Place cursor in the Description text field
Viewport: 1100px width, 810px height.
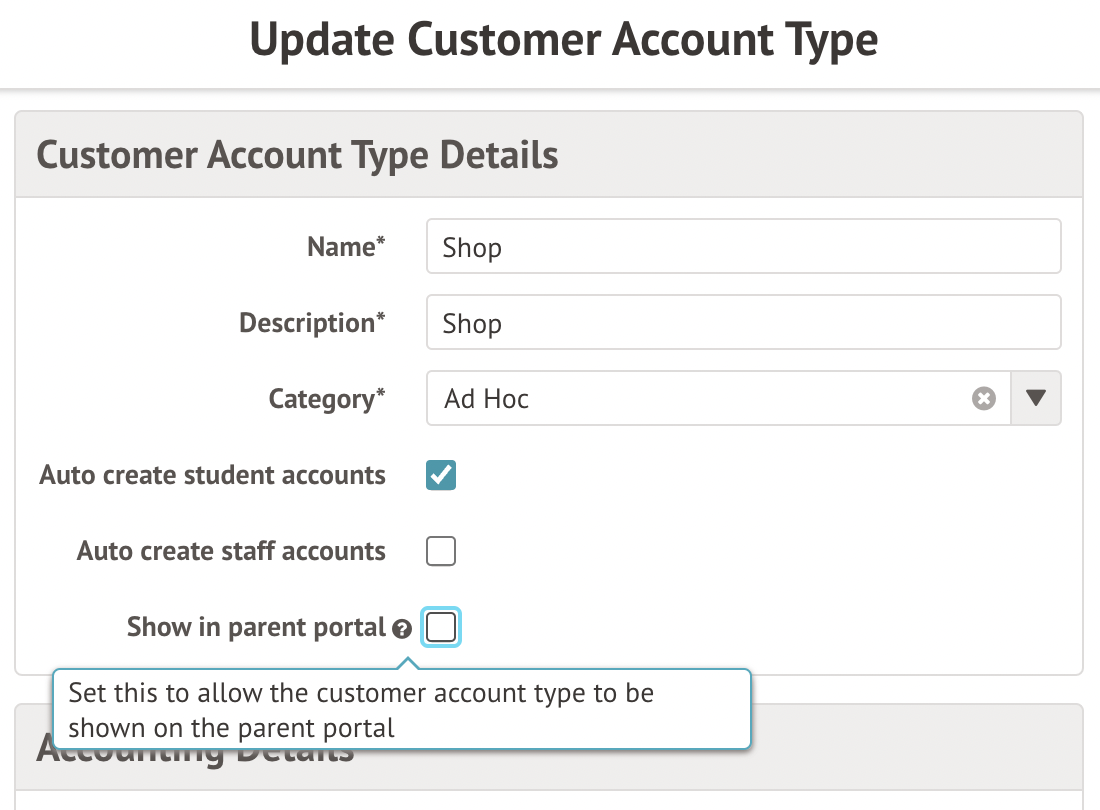tap(742, 323)
